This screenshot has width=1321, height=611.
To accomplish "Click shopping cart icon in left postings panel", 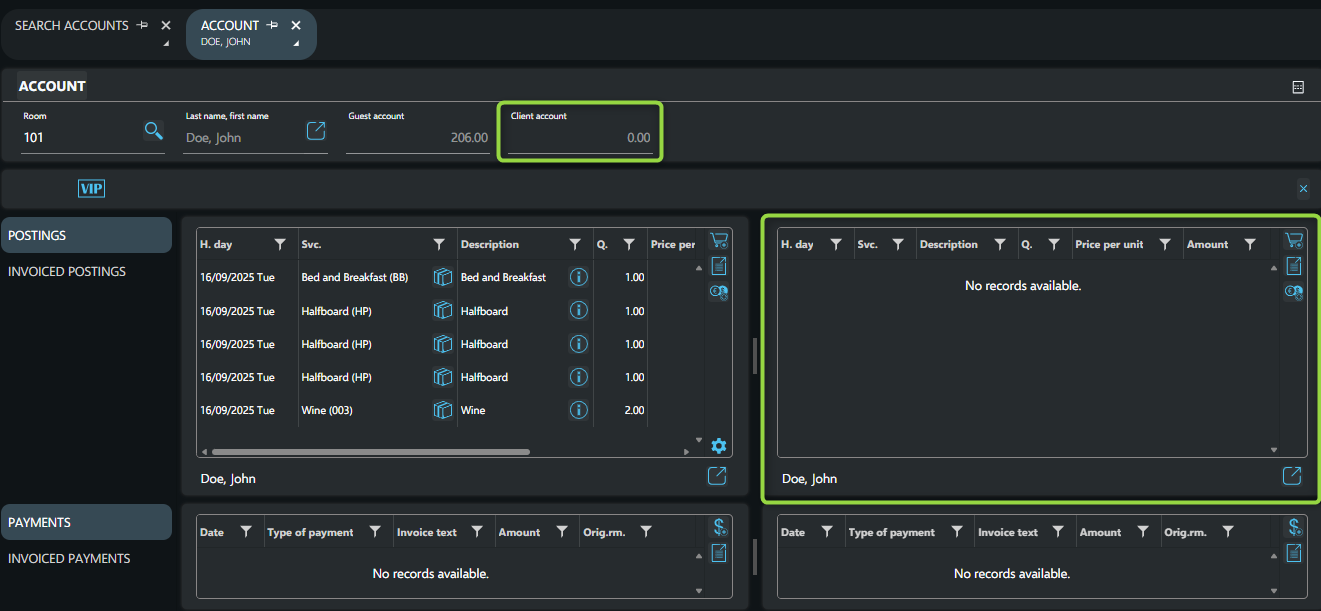I will click(718, 241).
